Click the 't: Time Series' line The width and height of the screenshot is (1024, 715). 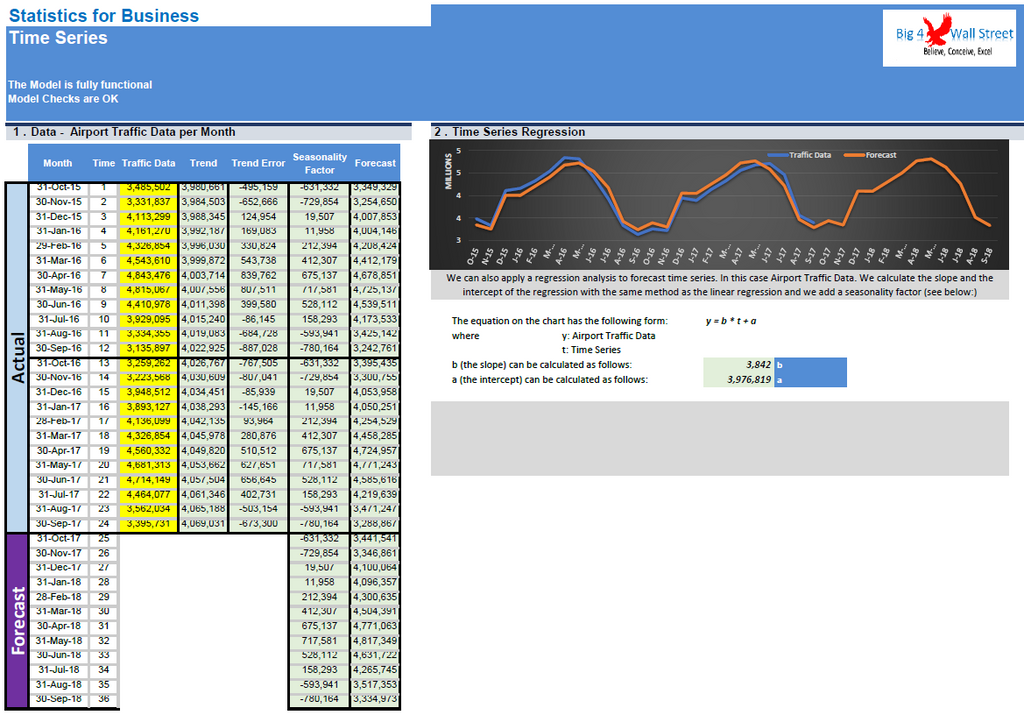click(591, 349)
